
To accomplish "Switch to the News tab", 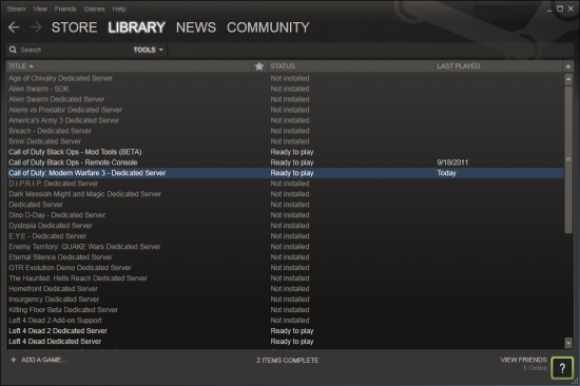I will [x=196, y=27].
